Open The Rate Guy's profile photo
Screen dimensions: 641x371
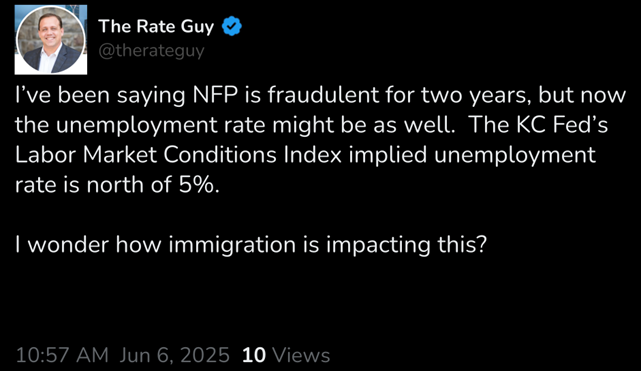[x=51, y=40]
